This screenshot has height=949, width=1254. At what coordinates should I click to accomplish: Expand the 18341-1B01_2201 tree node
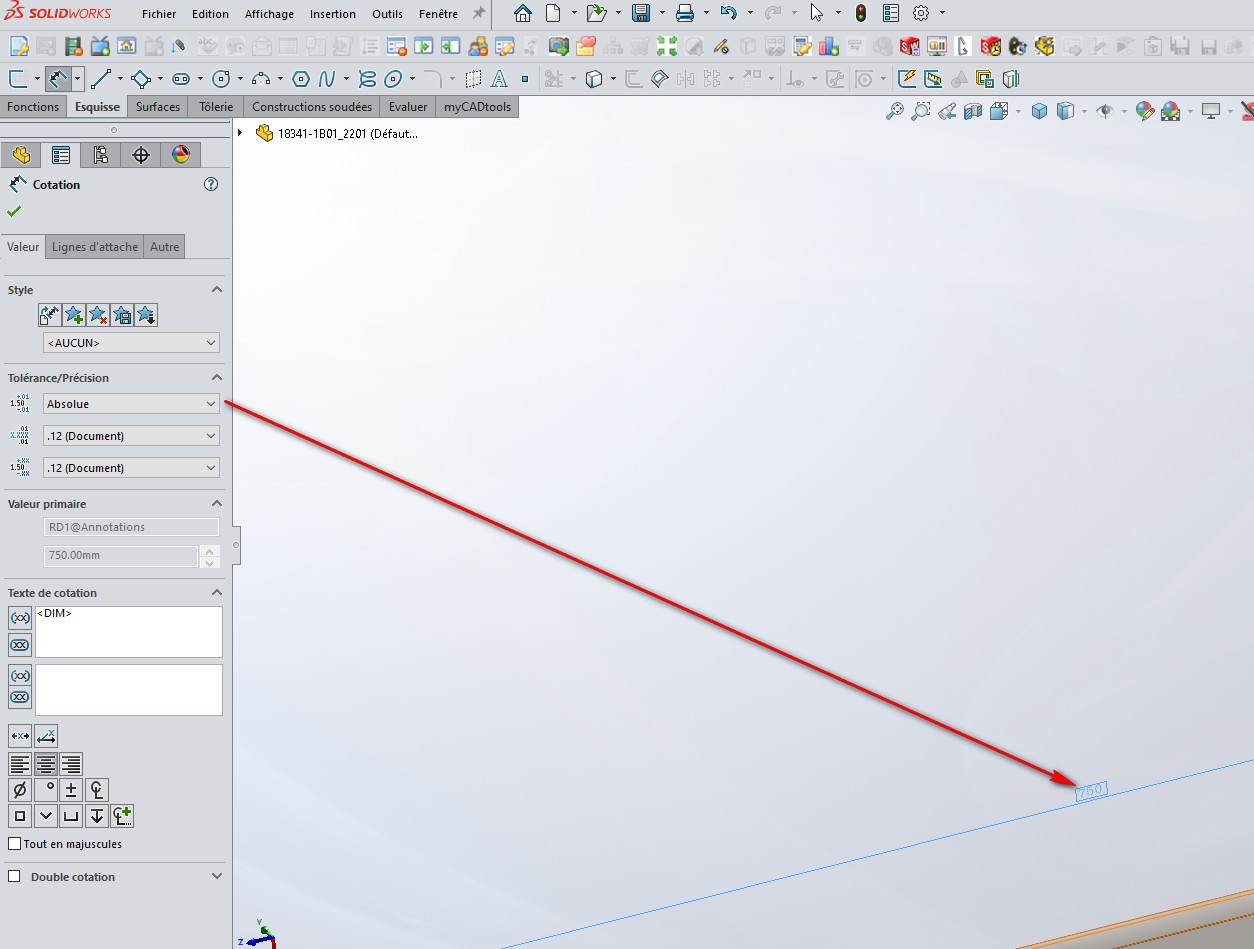coord(240,133)
